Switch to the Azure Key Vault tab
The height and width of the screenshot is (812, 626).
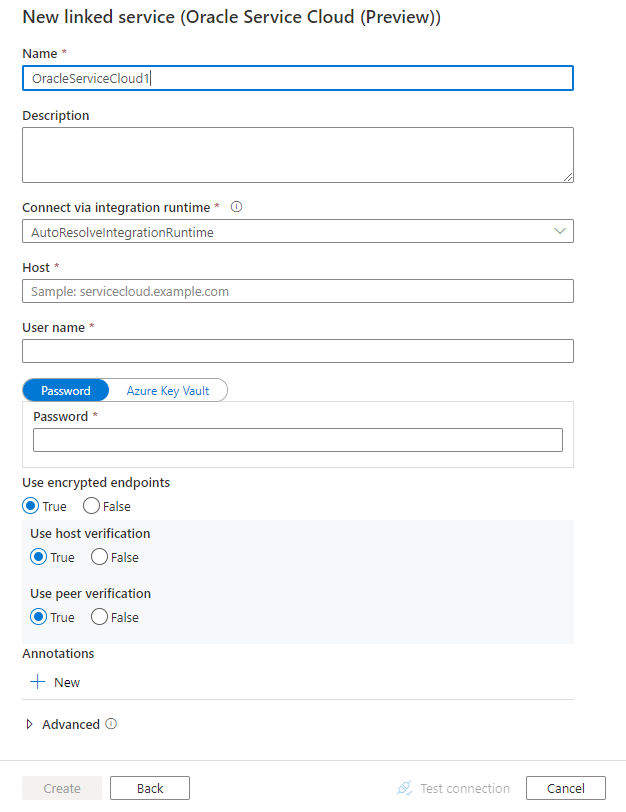click(166, 390)
